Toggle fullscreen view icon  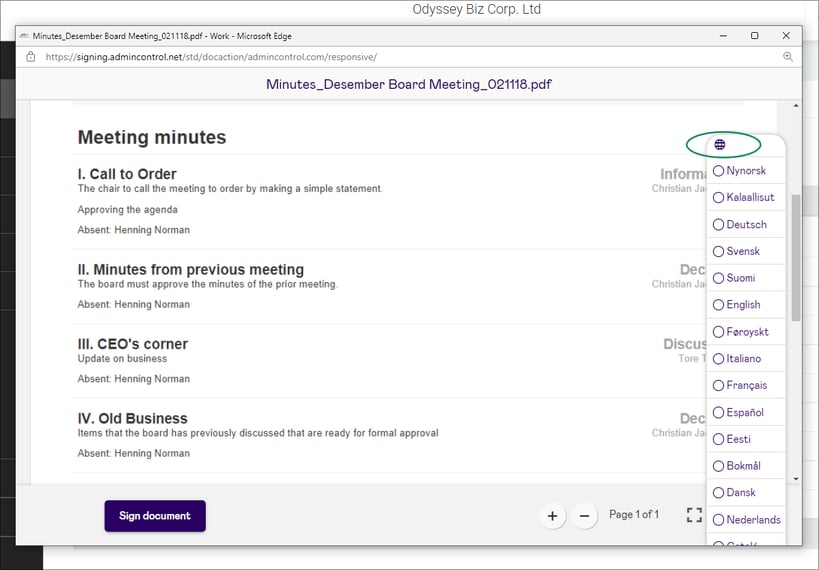pos(694,515)
